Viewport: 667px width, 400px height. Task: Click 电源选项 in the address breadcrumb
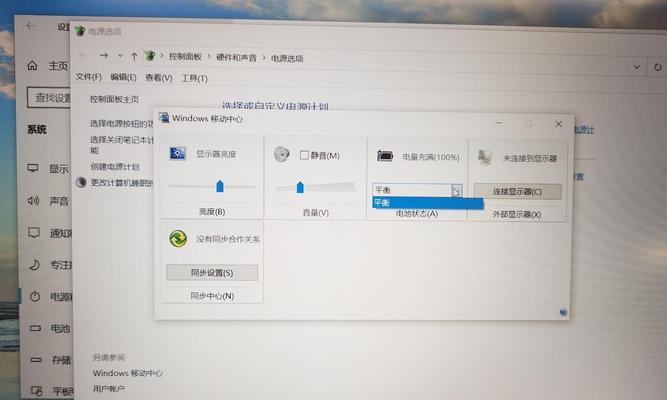pos(287,58)
